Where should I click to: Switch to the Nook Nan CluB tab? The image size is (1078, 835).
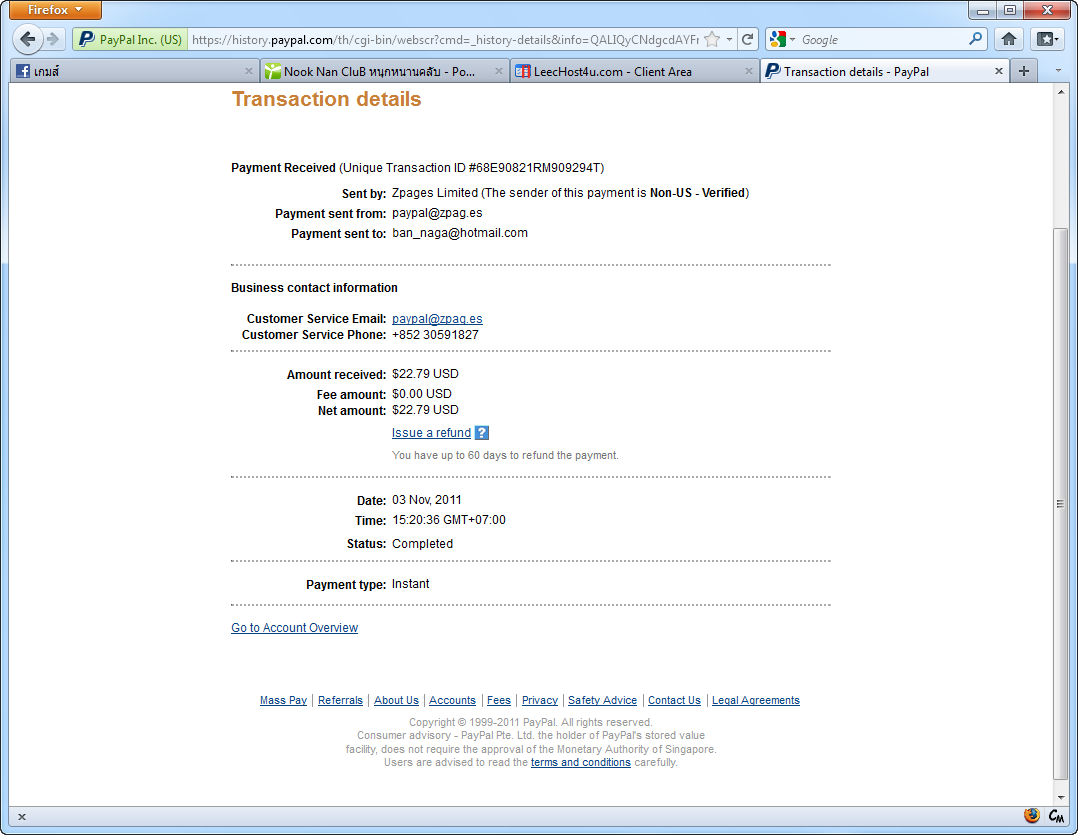click(x=384, y=71)
